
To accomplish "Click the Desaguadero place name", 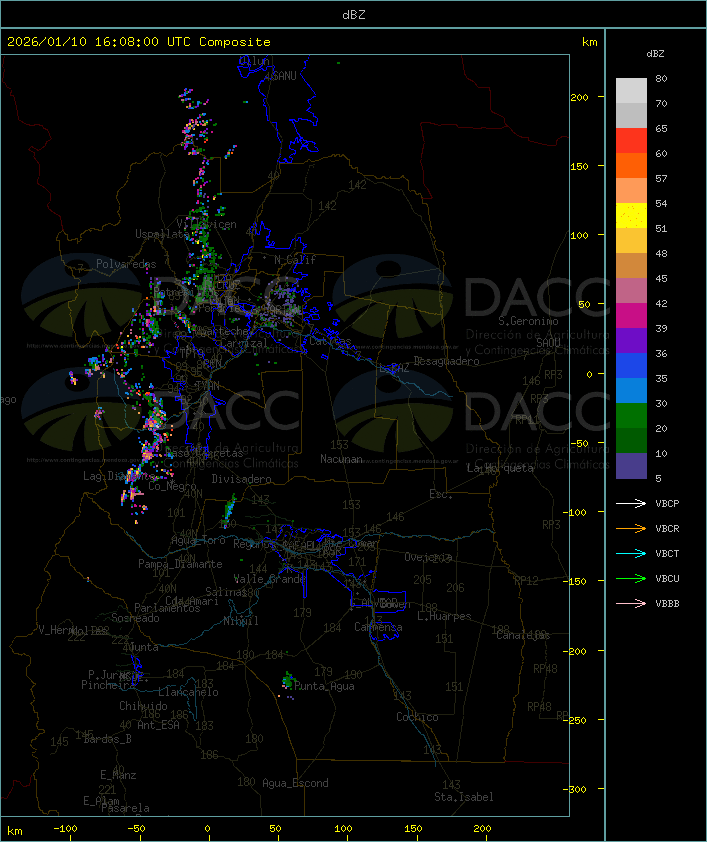I will pos(446,360).
